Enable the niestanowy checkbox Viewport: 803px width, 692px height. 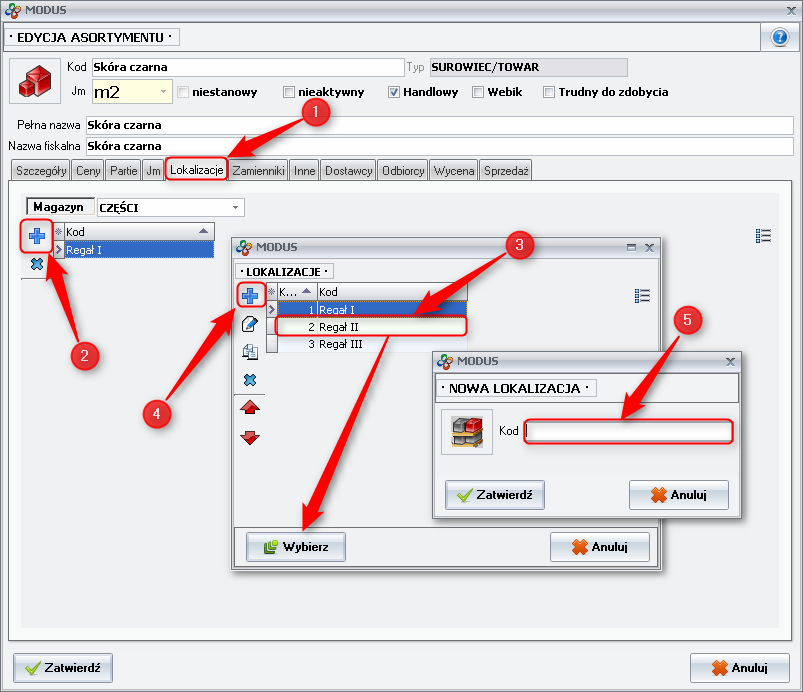click(x=183, y=92)
